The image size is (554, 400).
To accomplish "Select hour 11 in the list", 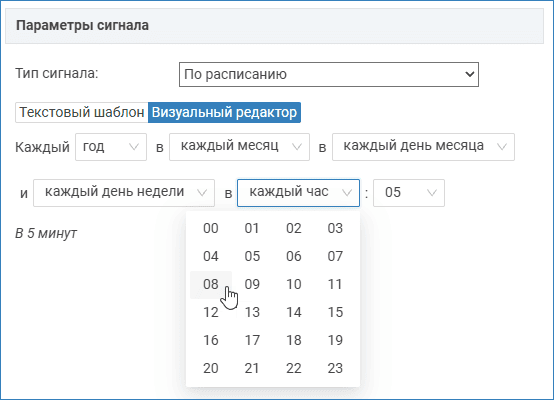I will 335,285.
